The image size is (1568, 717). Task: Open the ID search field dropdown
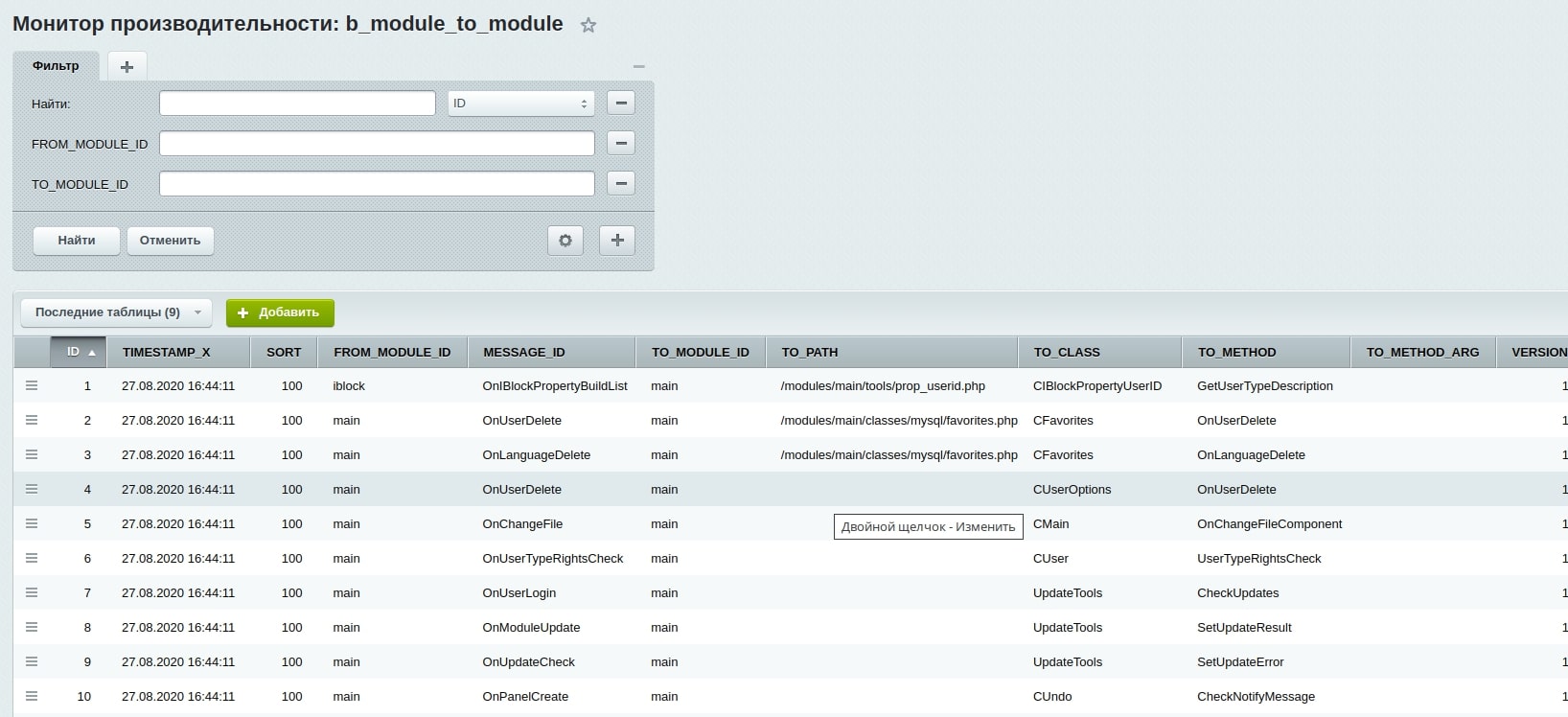[521, 104]
